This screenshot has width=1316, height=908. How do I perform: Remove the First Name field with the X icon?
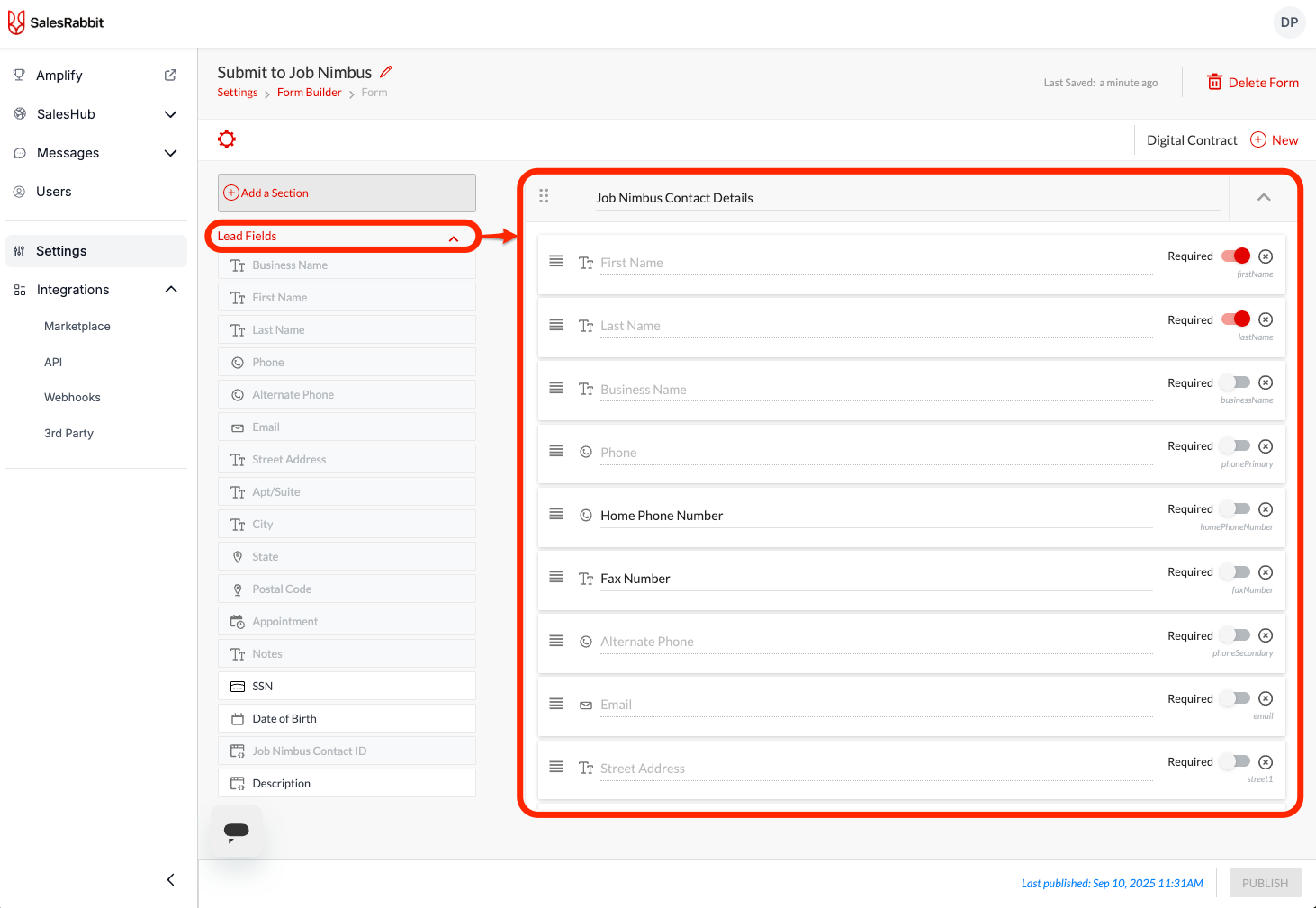pos(1266,256)
